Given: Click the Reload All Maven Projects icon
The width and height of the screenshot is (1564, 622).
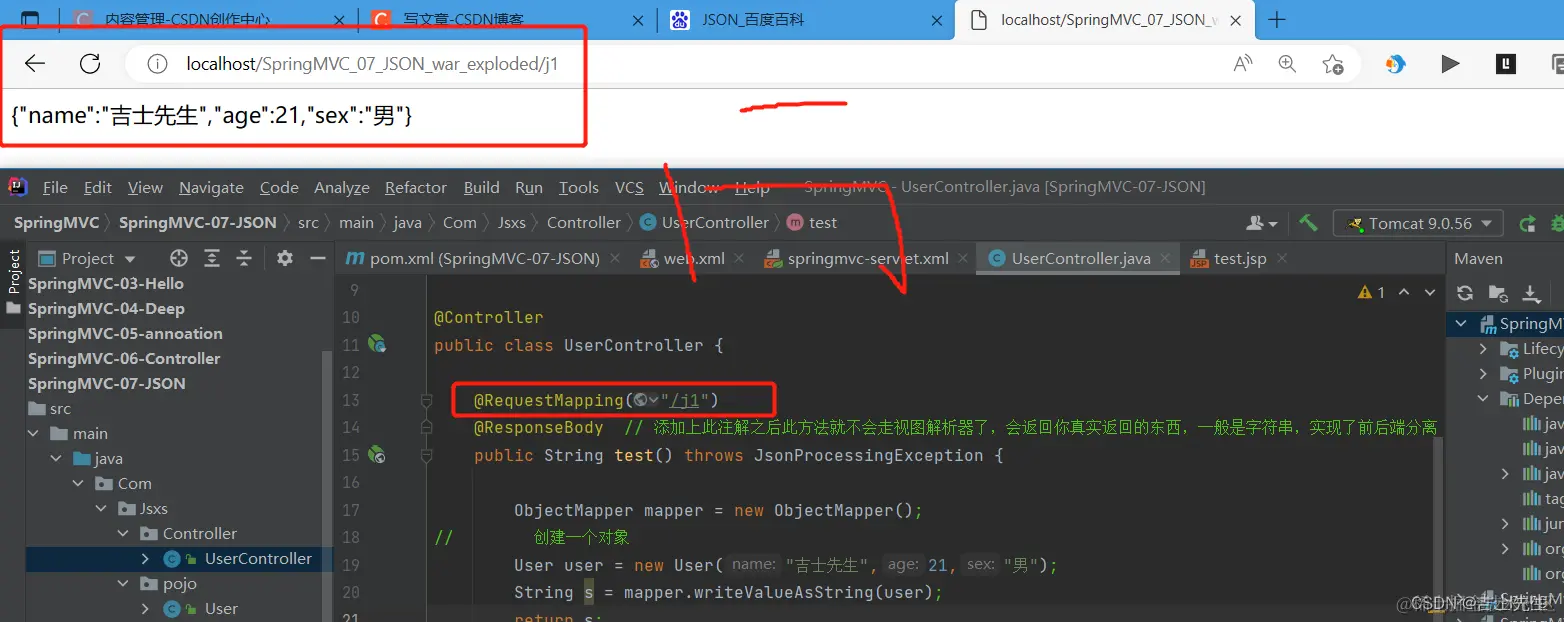Looking at the screenshot, I should [x=1464, y=293].
